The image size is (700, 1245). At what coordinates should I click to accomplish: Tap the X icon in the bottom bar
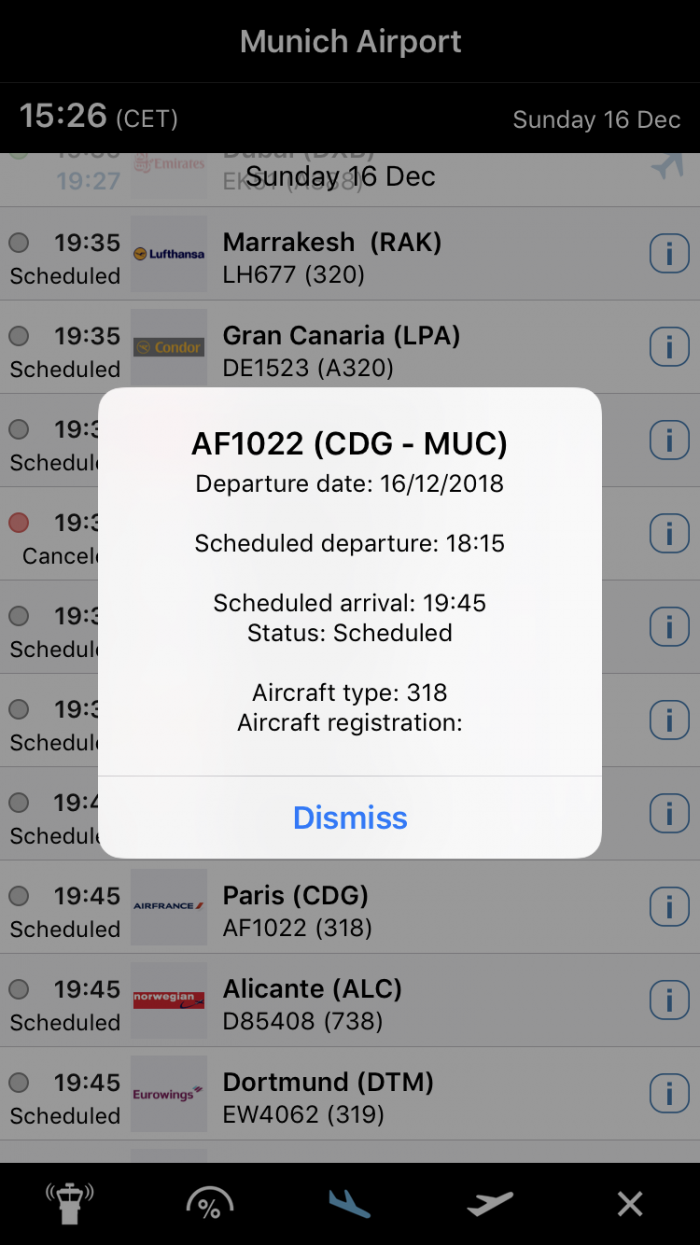tap(630, 1203)
